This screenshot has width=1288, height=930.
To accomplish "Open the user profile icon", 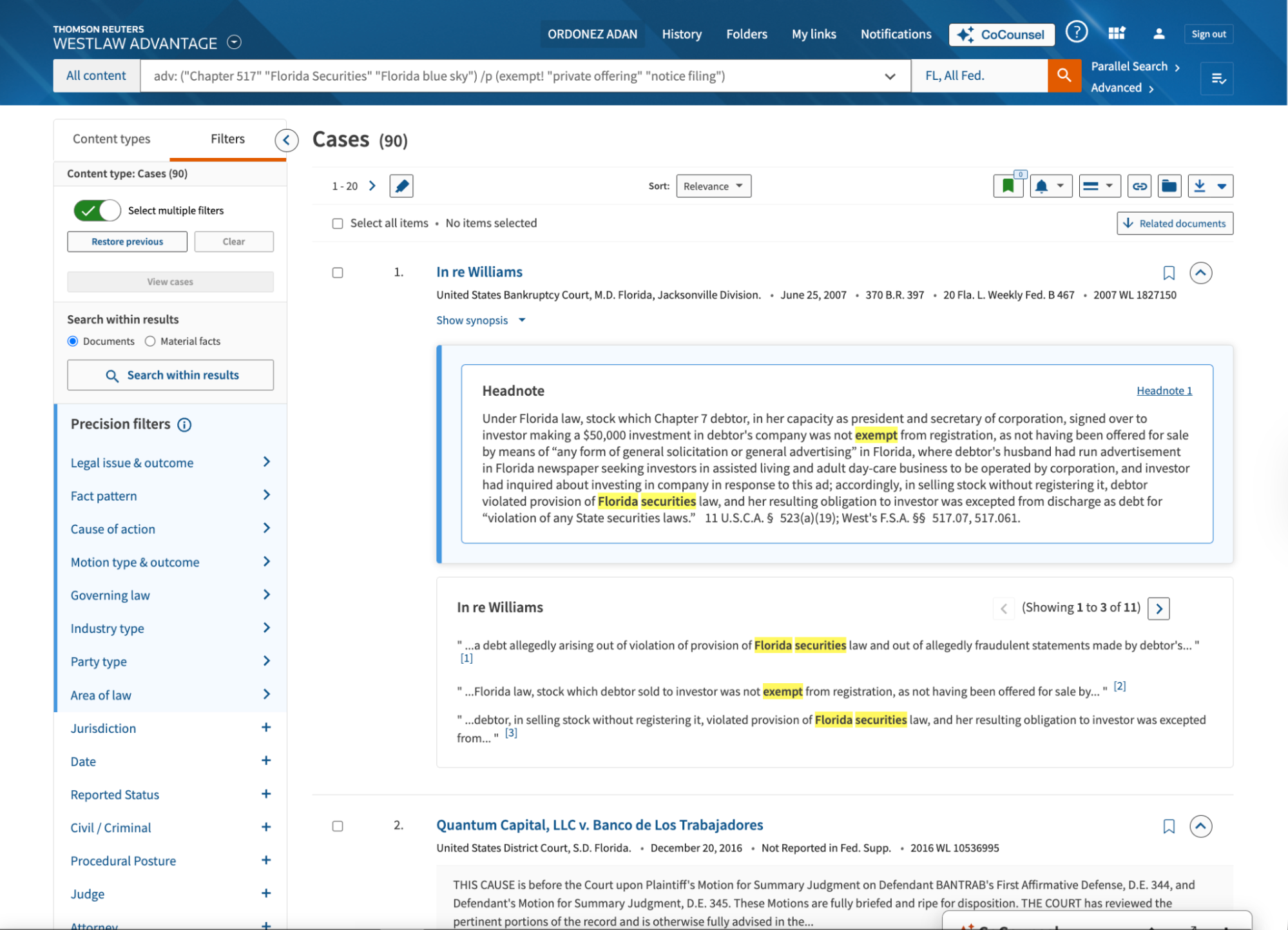I will (x=1158, y=34).
